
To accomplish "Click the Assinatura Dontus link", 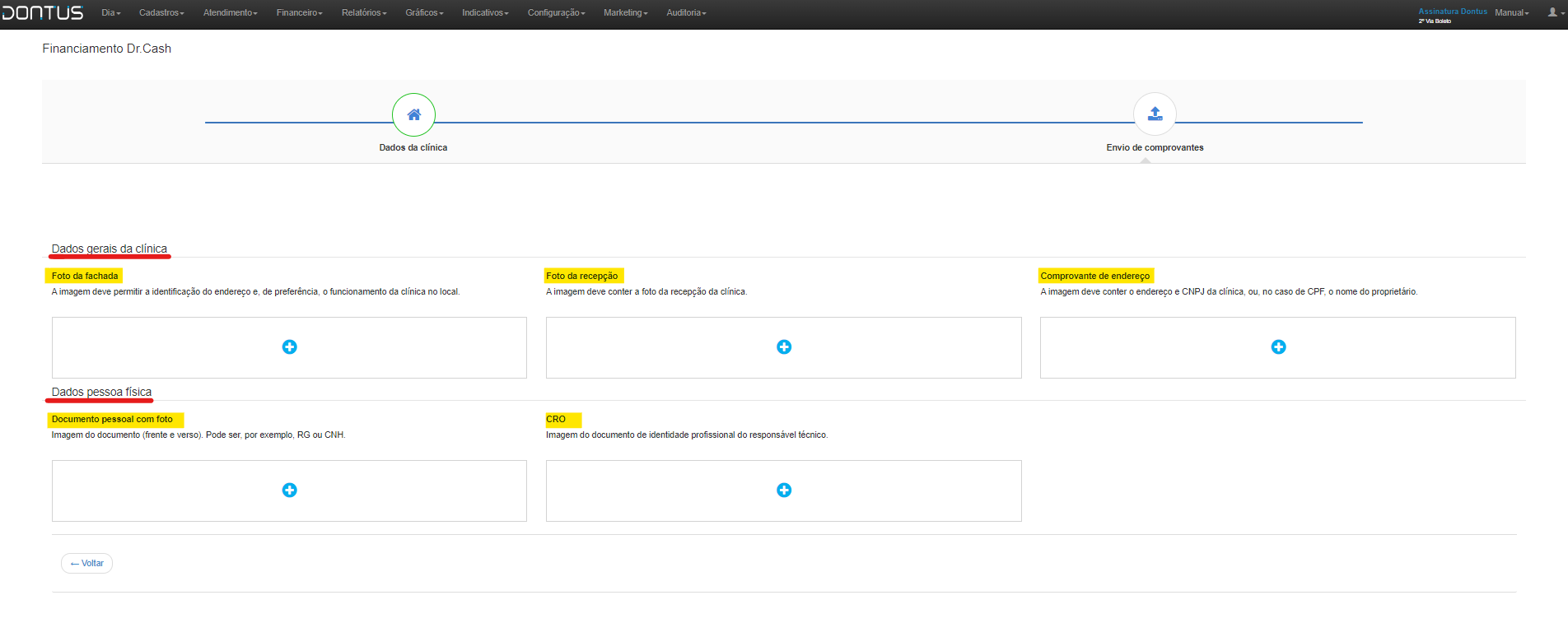I will tap(1453, 12).
